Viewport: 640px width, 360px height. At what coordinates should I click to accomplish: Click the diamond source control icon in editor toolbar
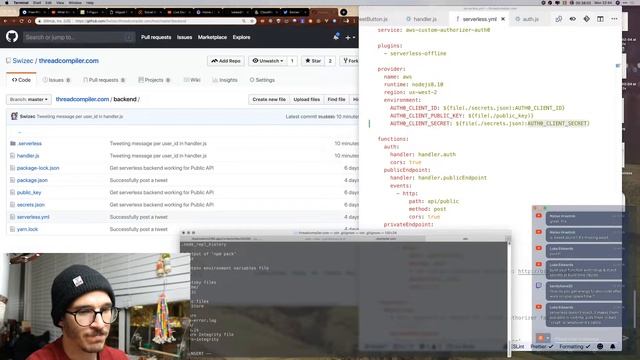point(587,19)
